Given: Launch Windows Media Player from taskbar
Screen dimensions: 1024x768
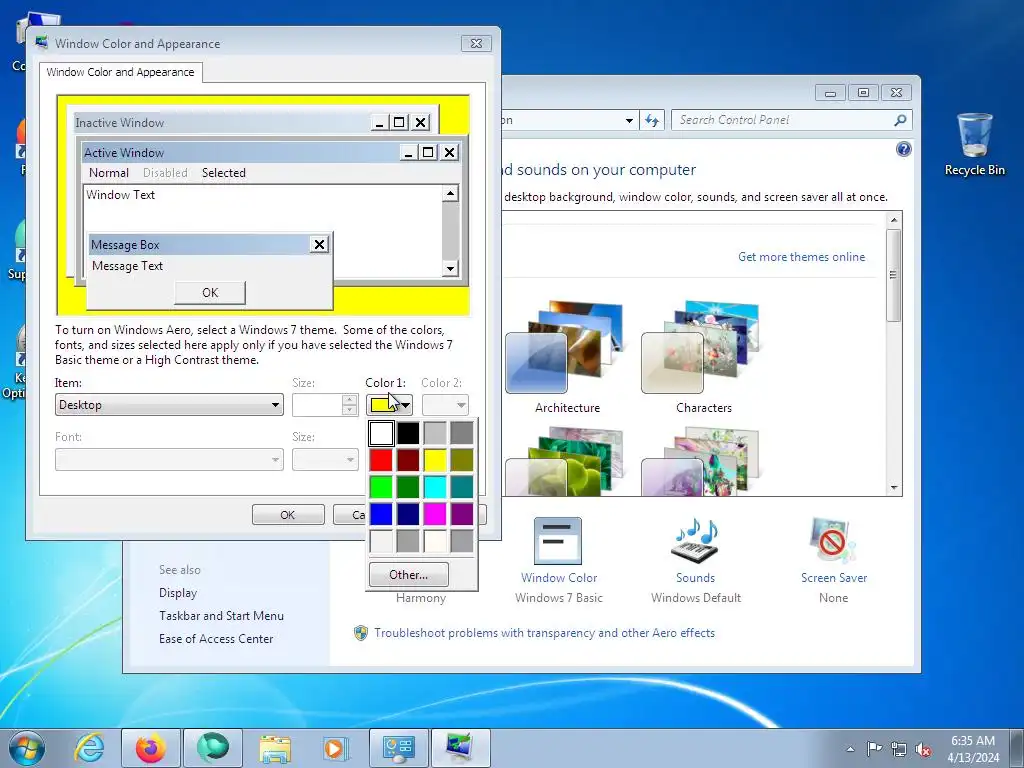Looking at the screenshot, I should pyautogui.click(x=336, y=748).
